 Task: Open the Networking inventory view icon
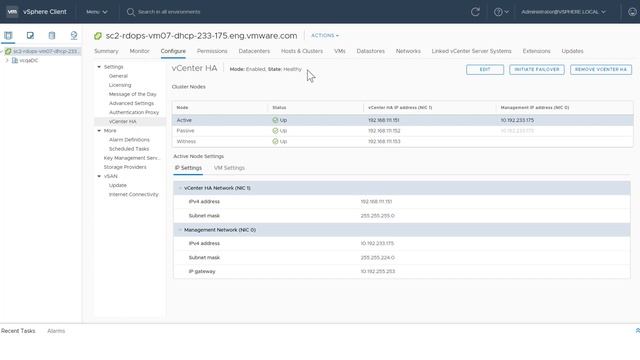74,36
